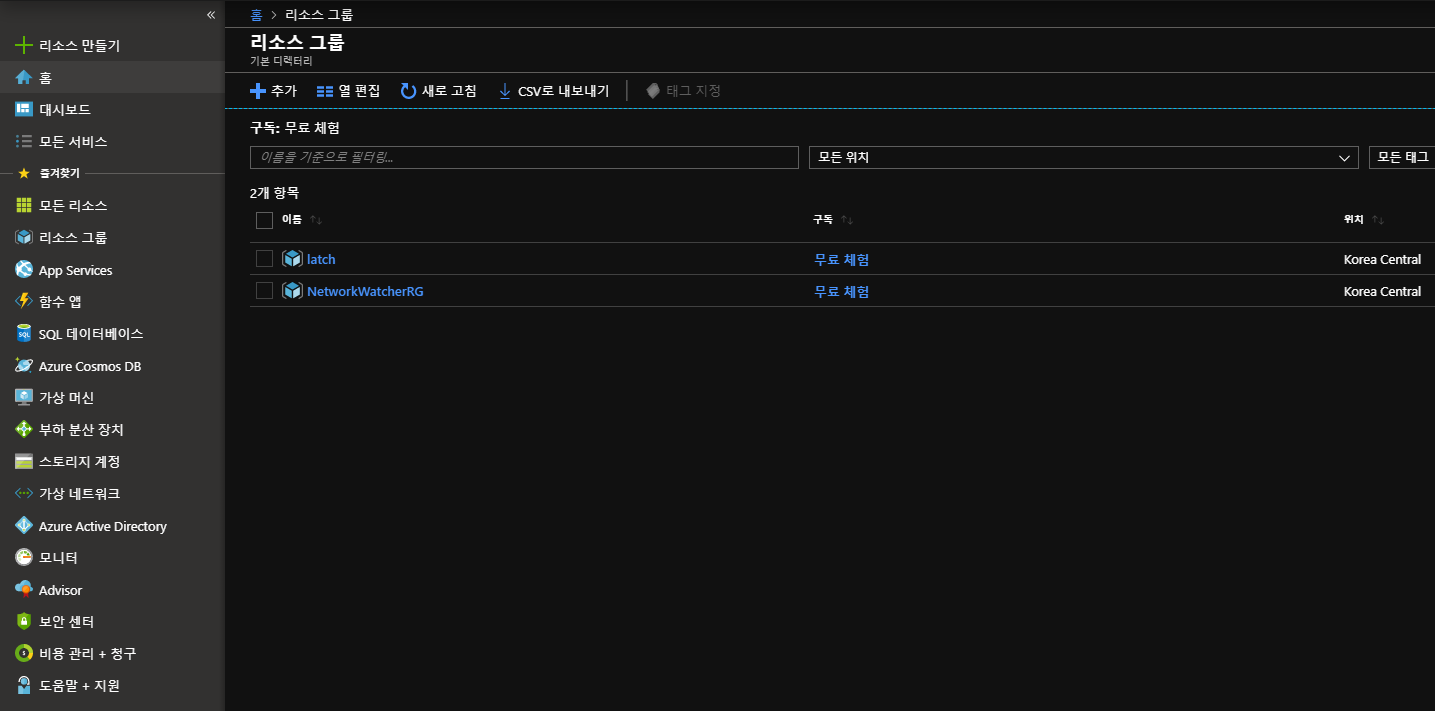Select the 가상 머신 menu label
The width and height of the screenshot is (1435, 711).
[x=66, y=397]
